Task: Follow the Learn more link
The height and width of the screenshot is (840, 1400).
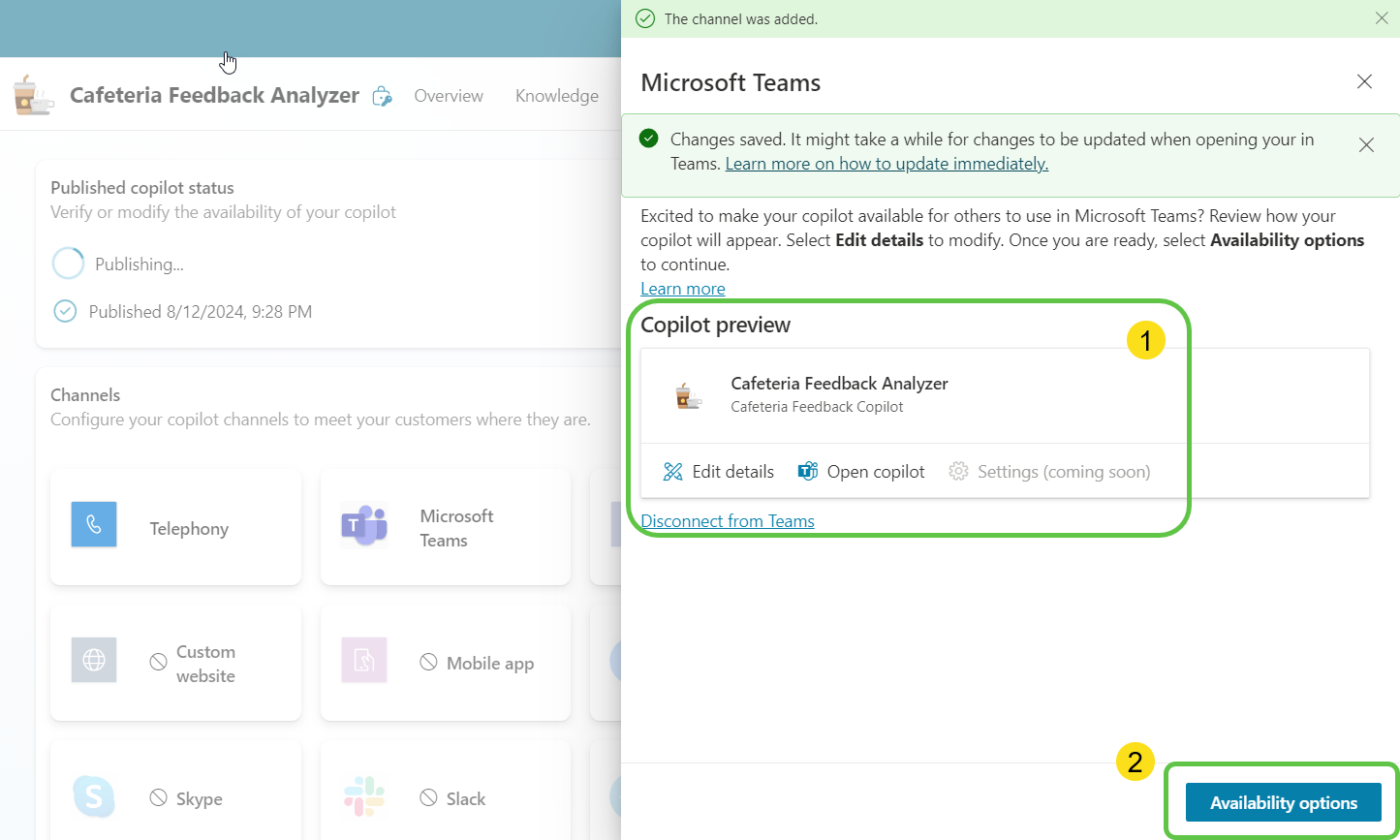Action: (682, 289)
